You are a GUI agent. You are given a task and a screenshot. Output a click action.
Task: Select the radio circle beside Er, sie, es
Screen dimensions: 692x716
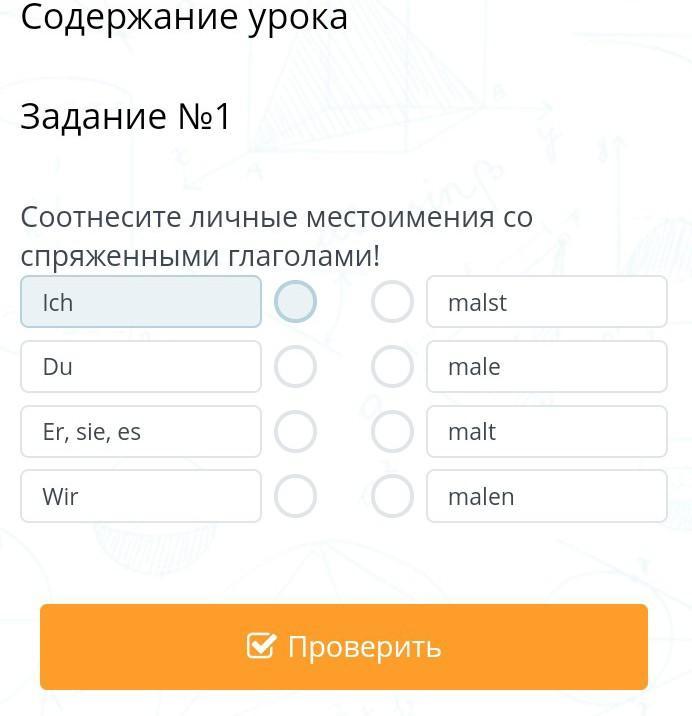coord(295,432)
